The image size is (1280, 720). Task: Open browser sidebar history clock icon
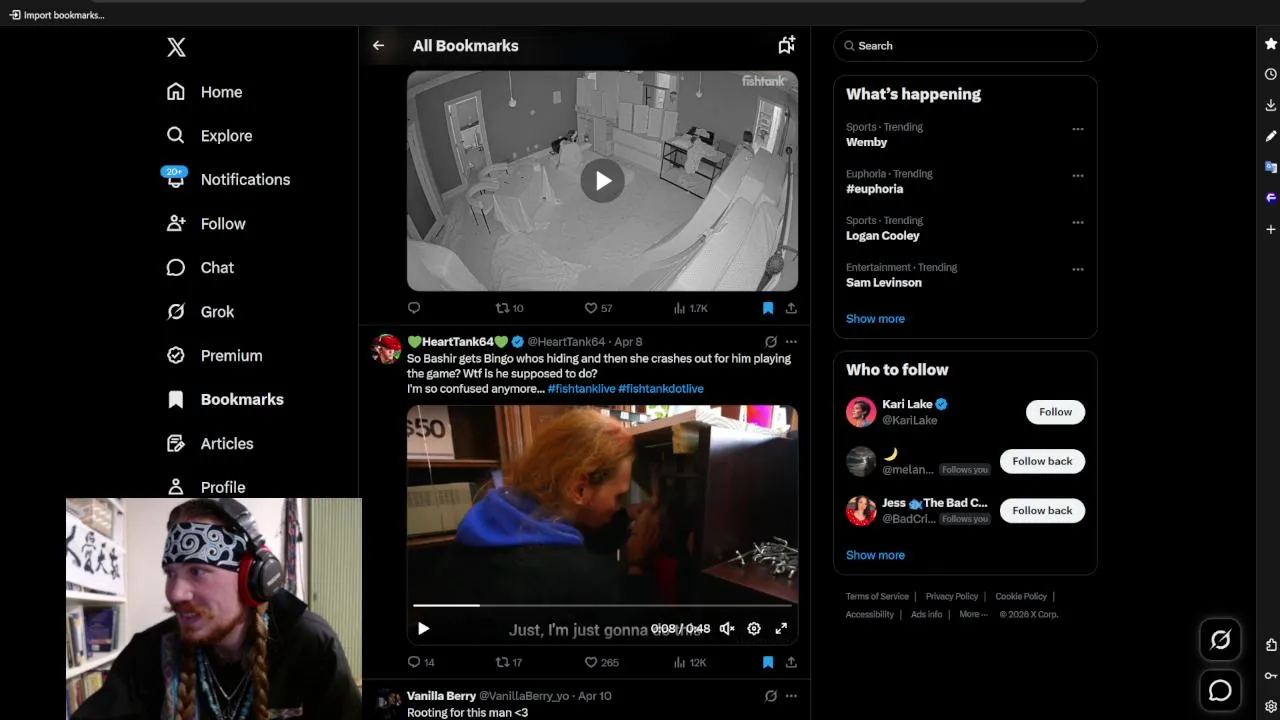tap(1271, 74)
